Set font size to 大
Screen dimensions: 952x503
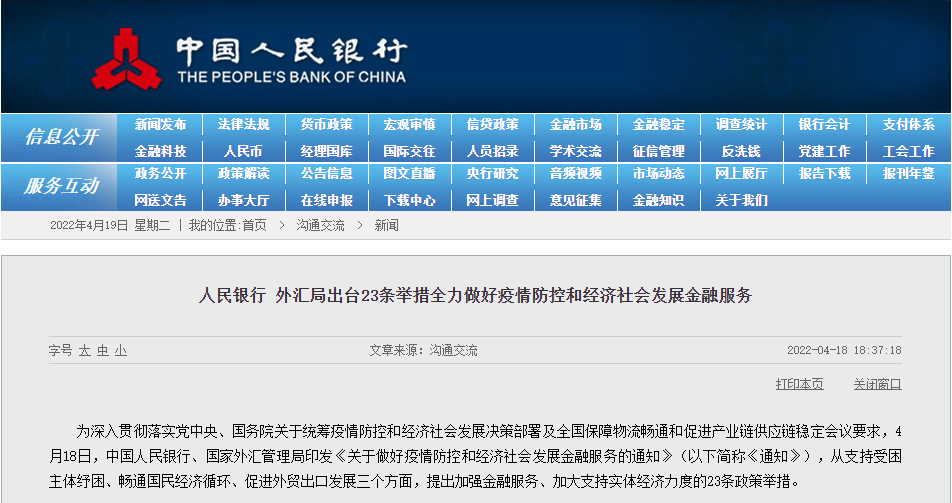click(x=84, y=351)
